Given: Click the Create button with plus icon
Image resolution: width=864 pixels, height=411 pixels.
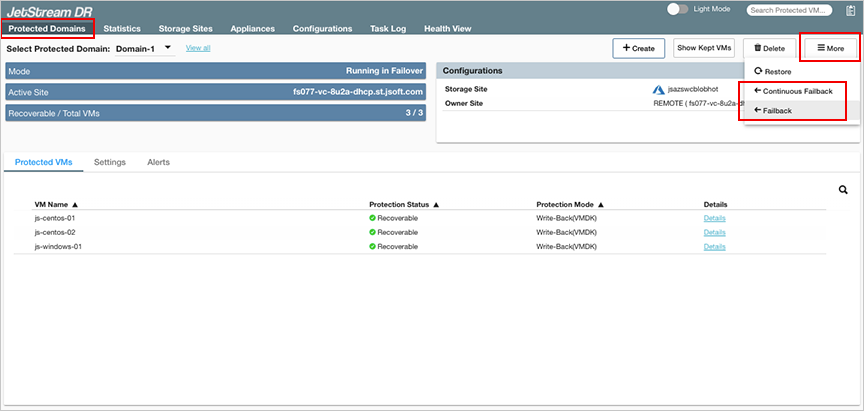Looking at the screenshot, I should point(638,47).
